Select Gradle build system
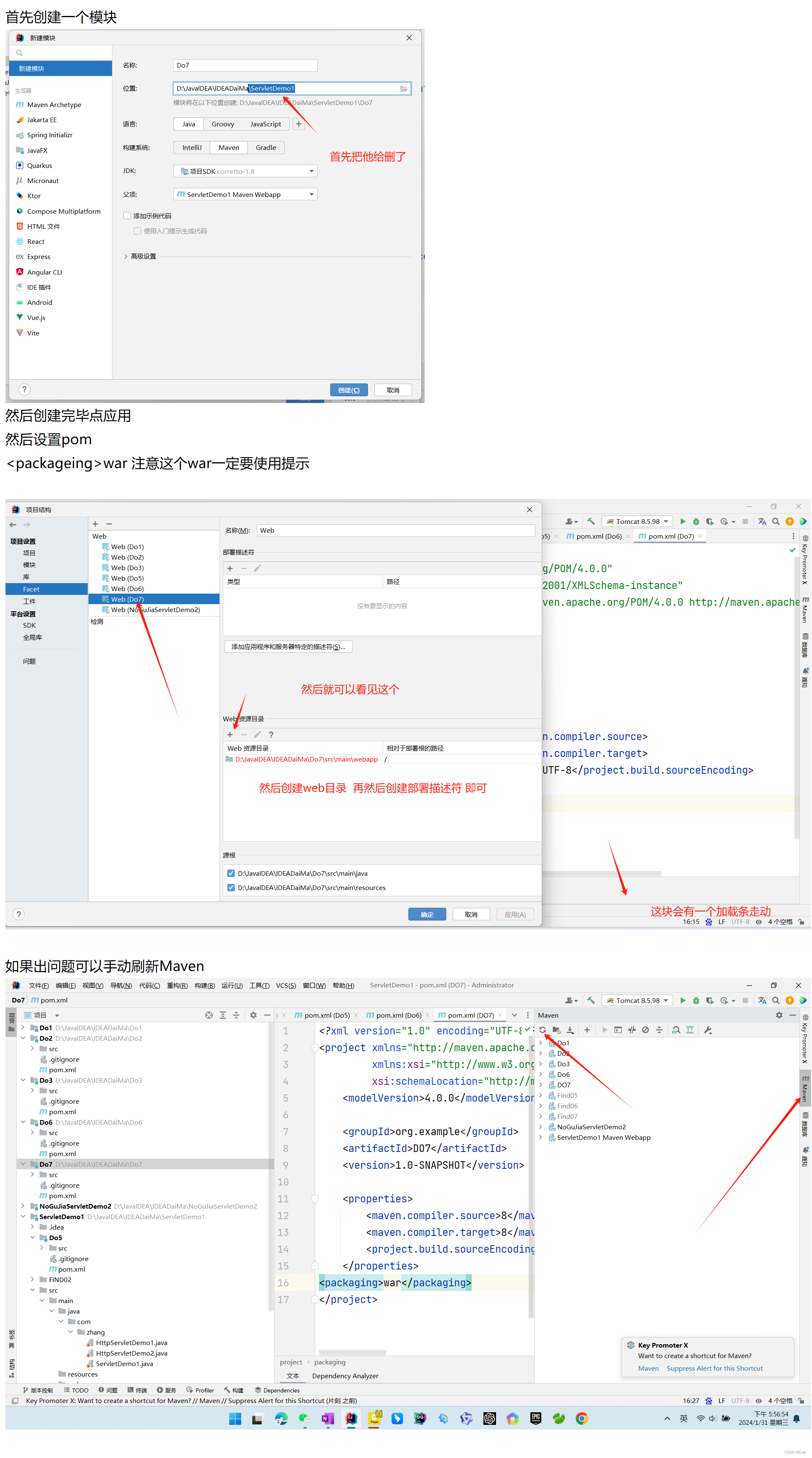 point(266,148)
